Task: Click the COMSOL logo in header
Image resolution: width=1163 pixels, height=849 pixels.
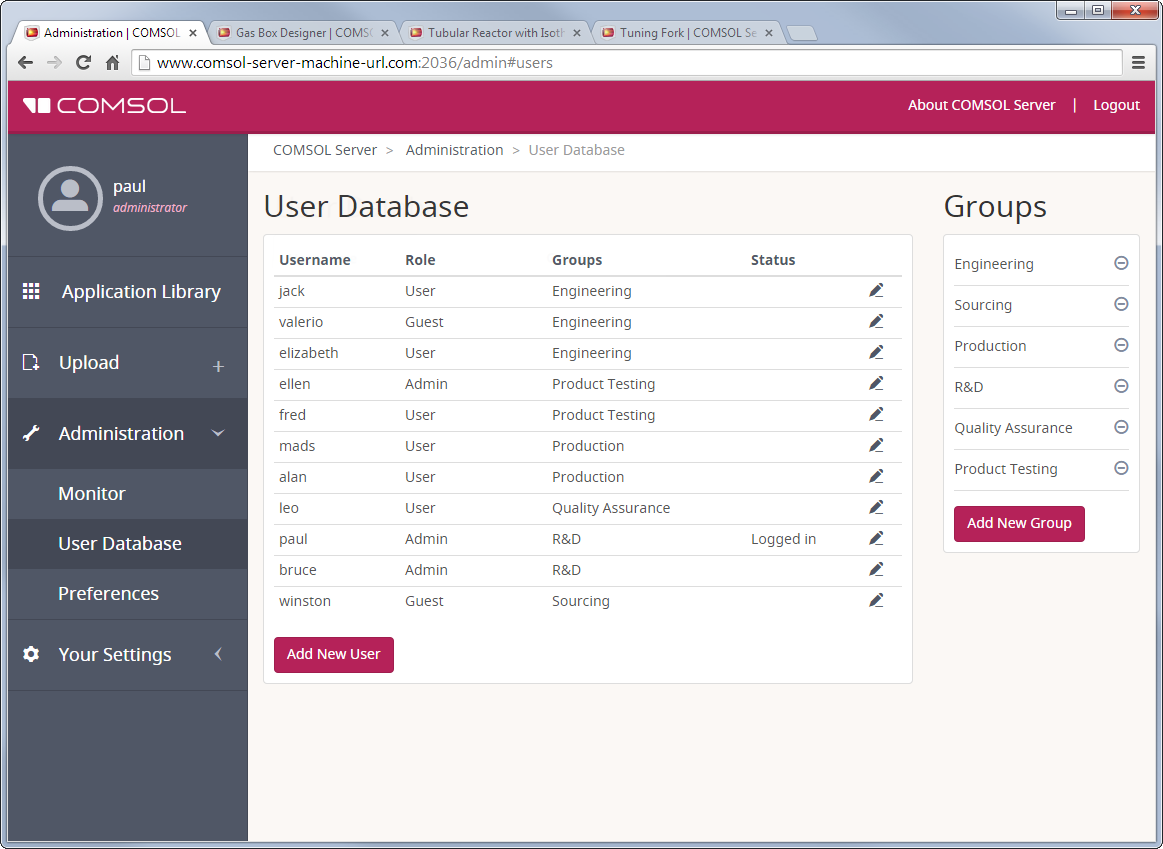Action: coord(104,105)
